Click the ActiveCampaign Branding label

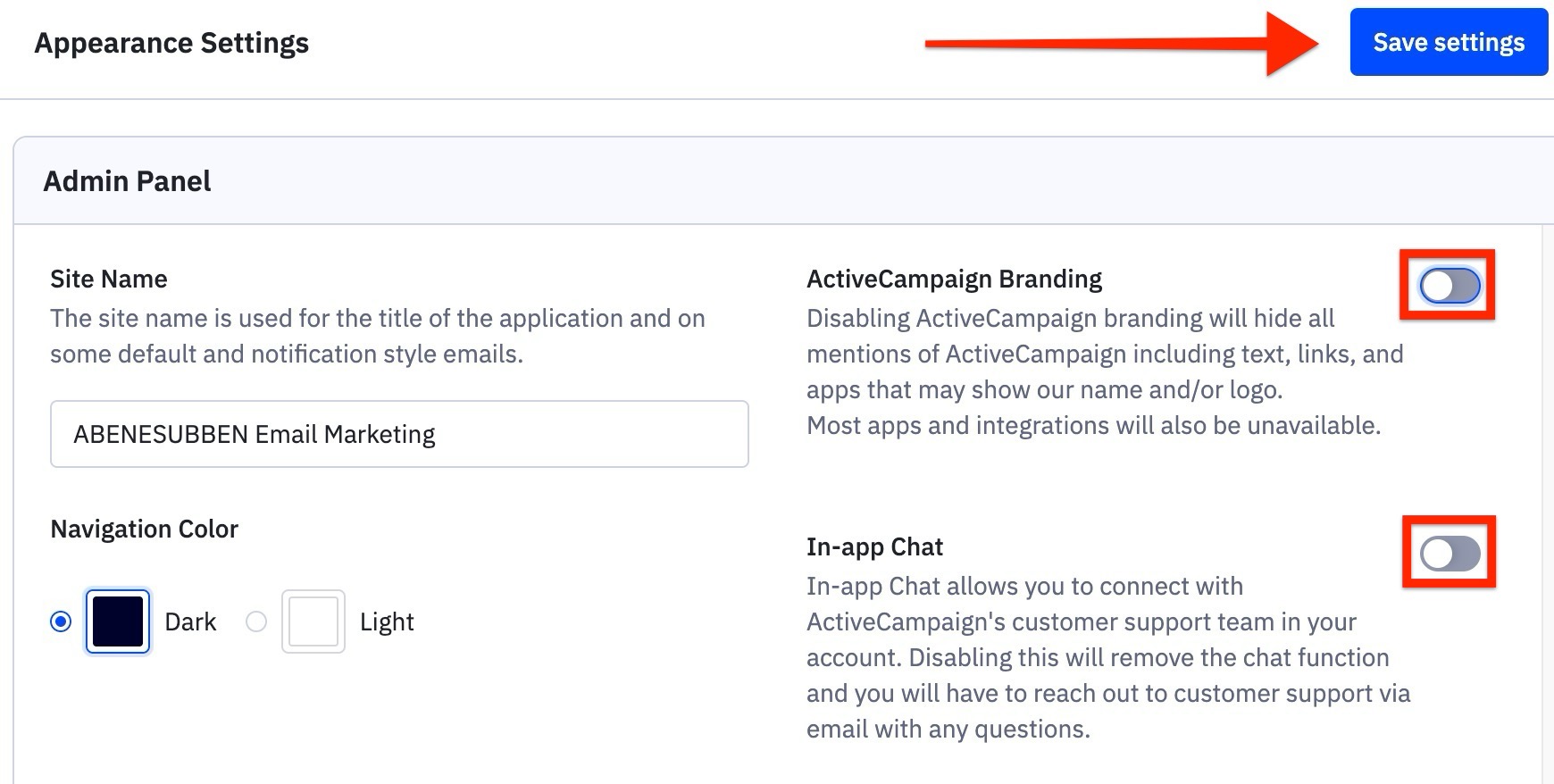954,279
